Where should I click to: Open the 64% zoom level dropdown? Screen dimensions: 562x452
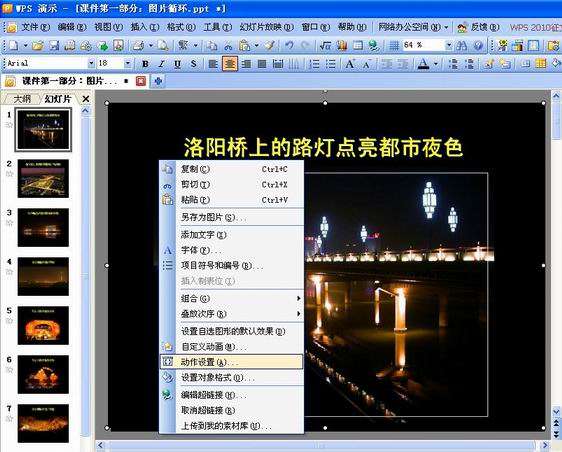(449, 45)
